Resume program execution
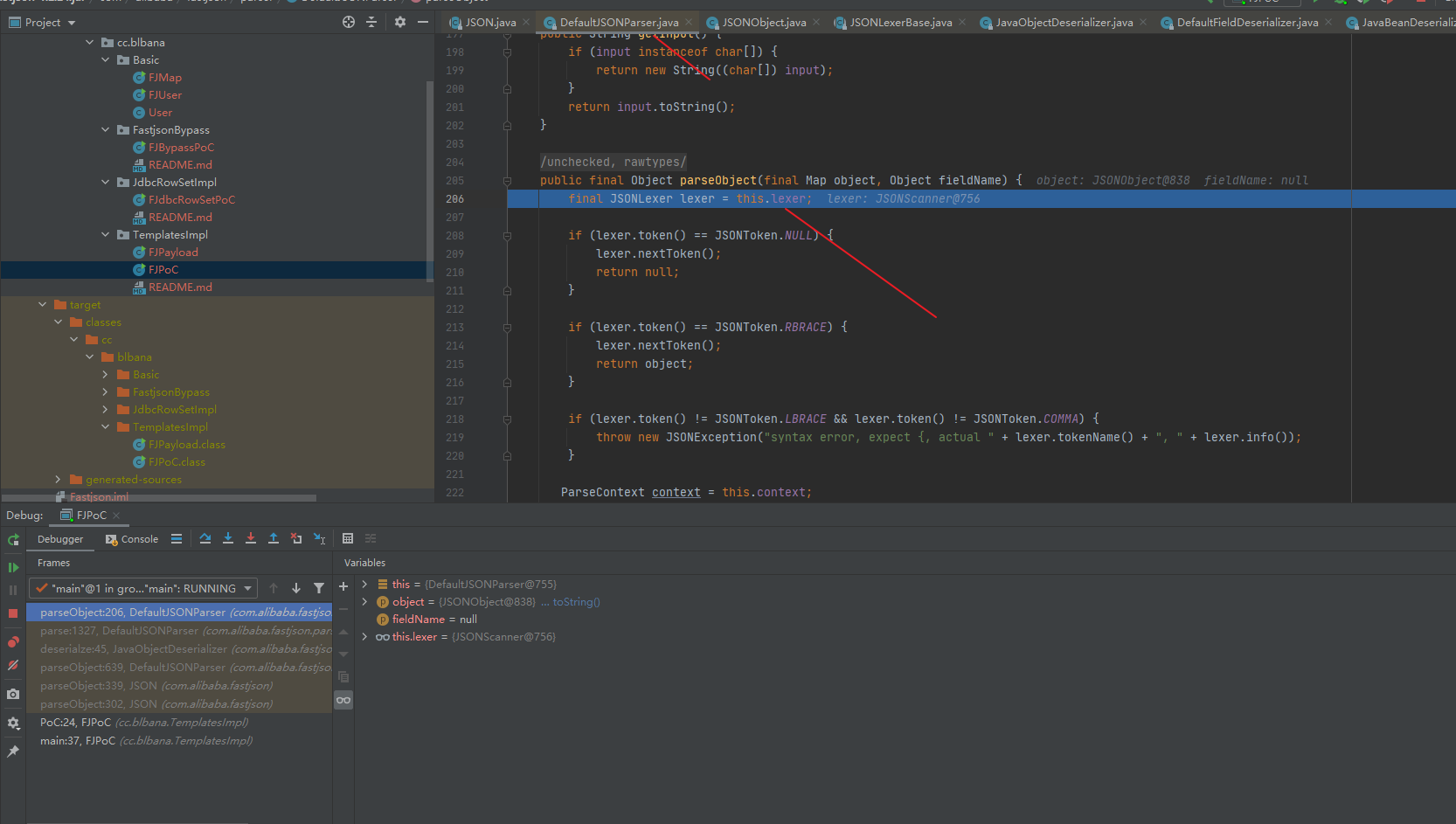The width and height of the screenshot is (1456, 824). click(13, 567)
